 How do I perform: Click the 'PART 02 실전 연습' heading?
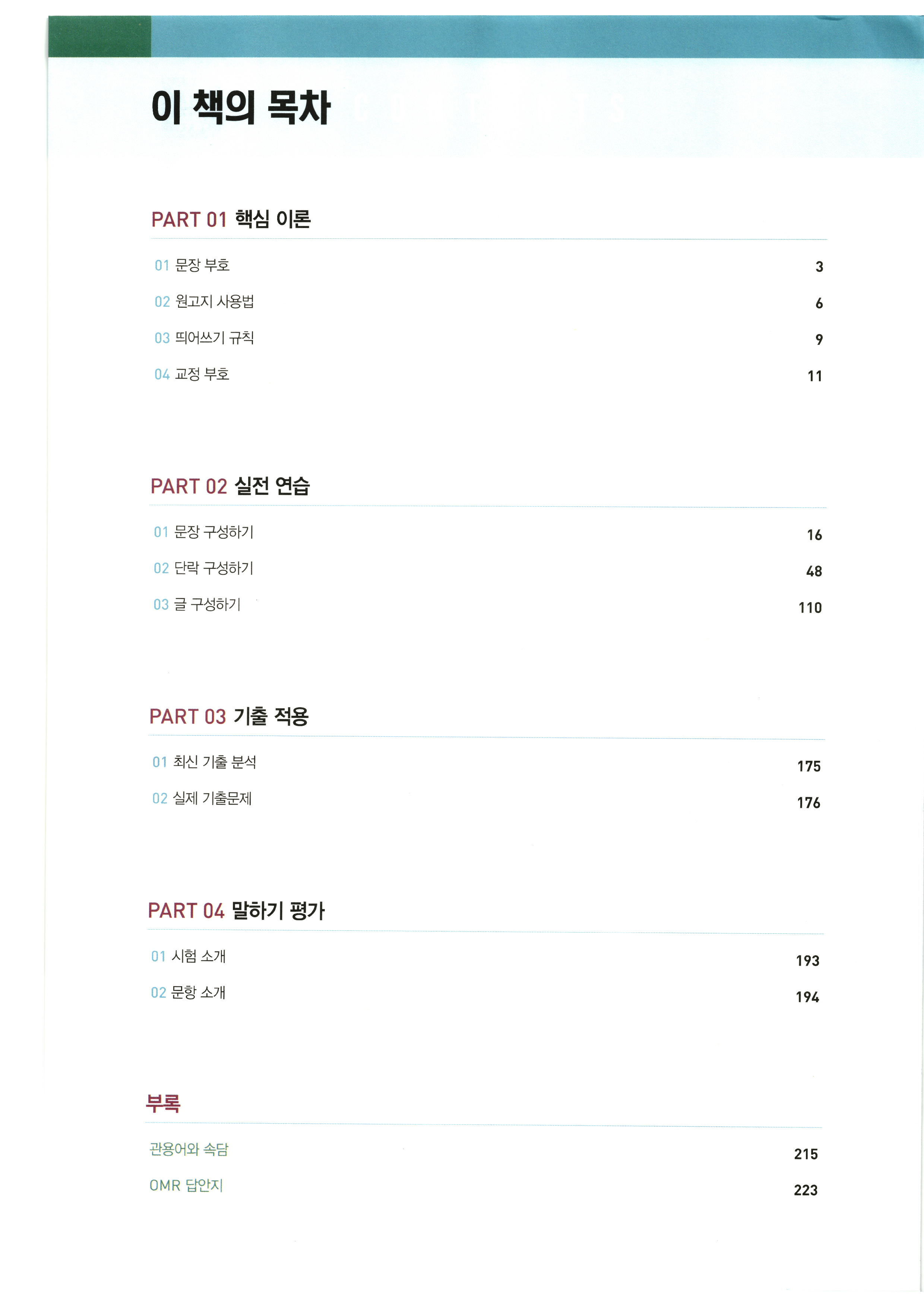coord(230,486)
